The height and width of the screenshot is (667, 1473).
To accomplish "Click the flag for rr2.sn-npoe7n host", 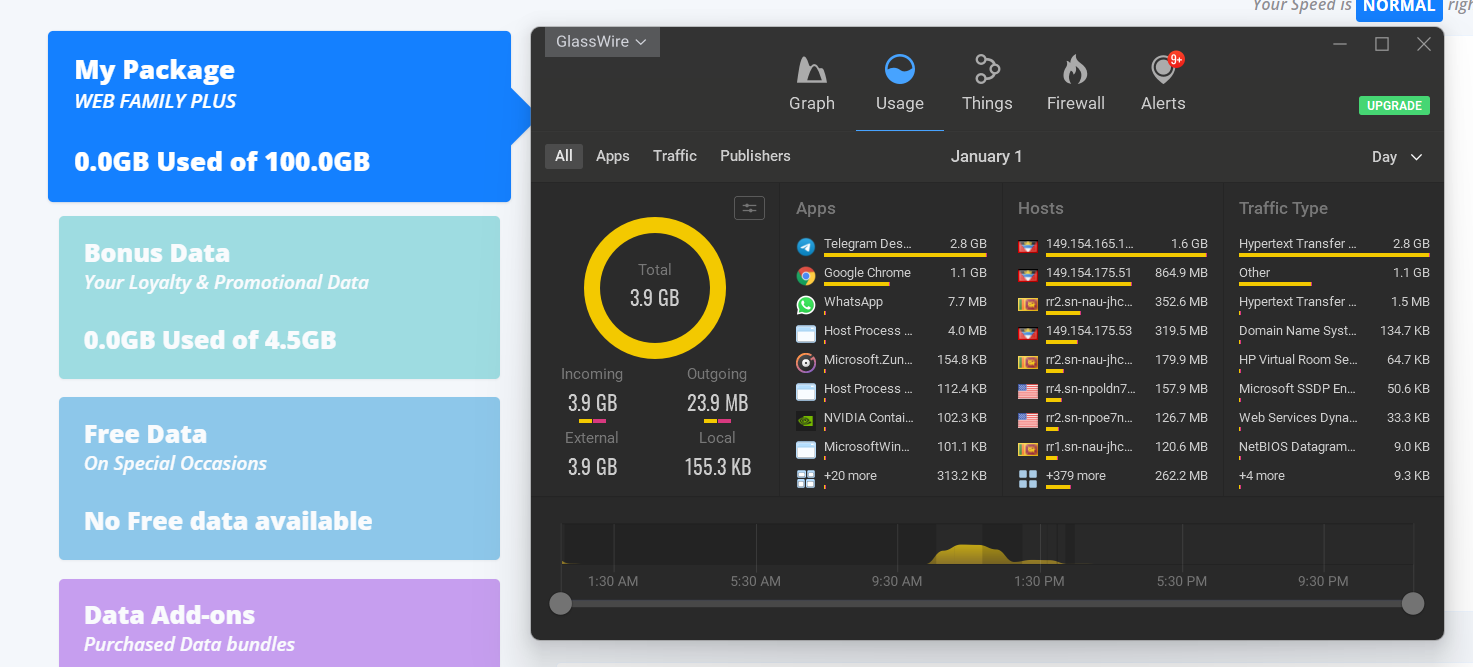I will (1028, 420).
